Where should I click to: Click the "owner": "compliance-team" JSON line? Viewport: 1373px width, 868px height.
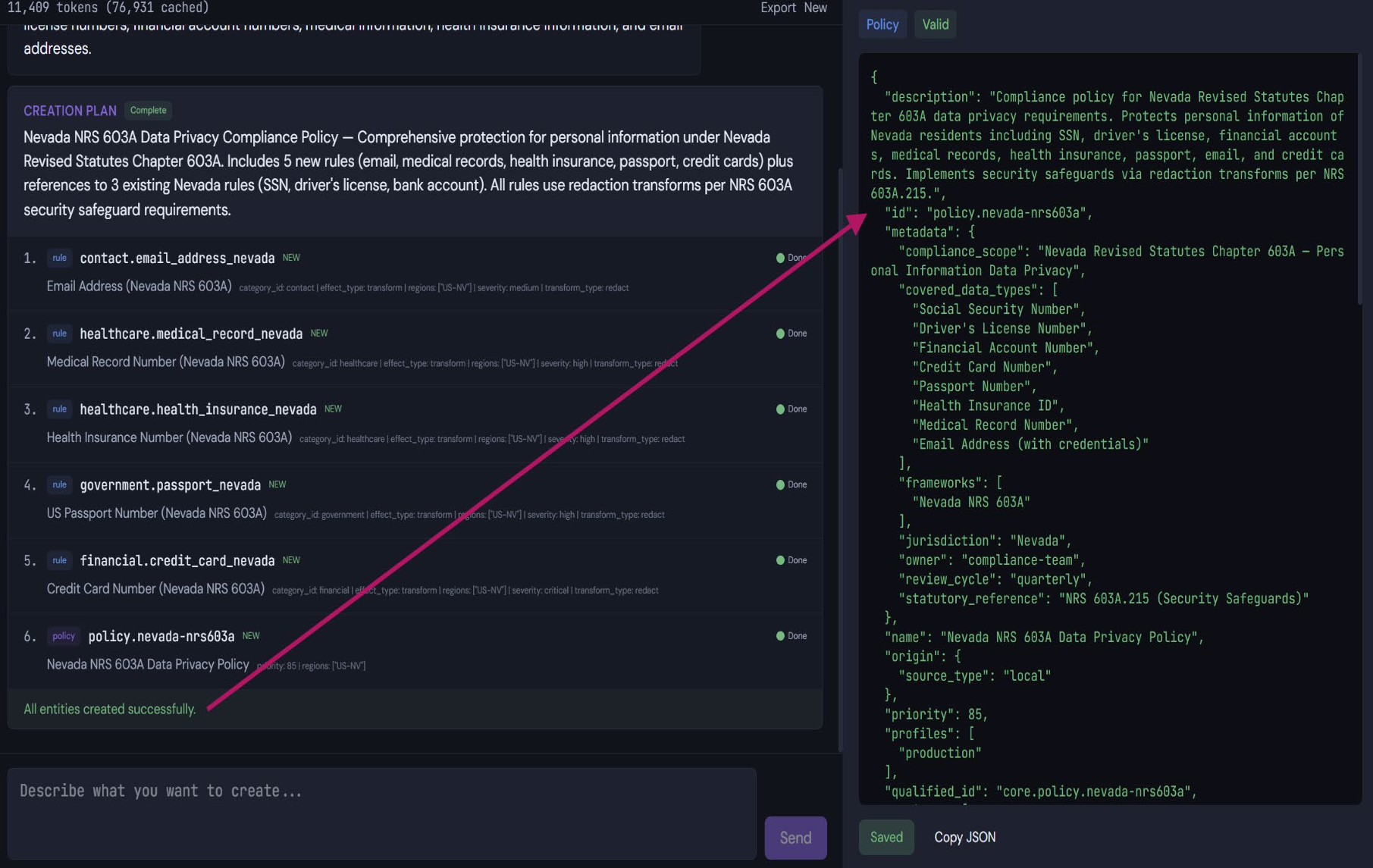point(992,560)
